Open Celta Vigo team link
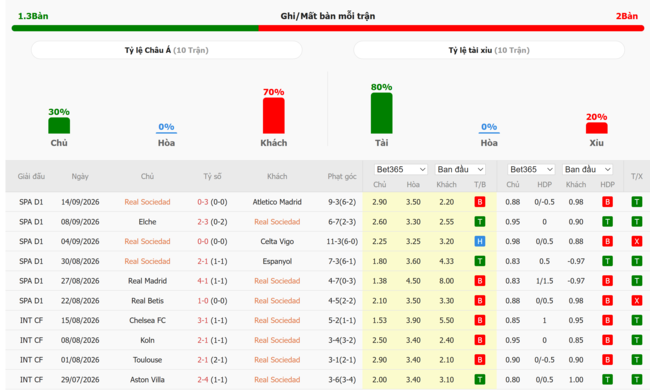This screenshot has width=650, height=391. pos(277,241)
